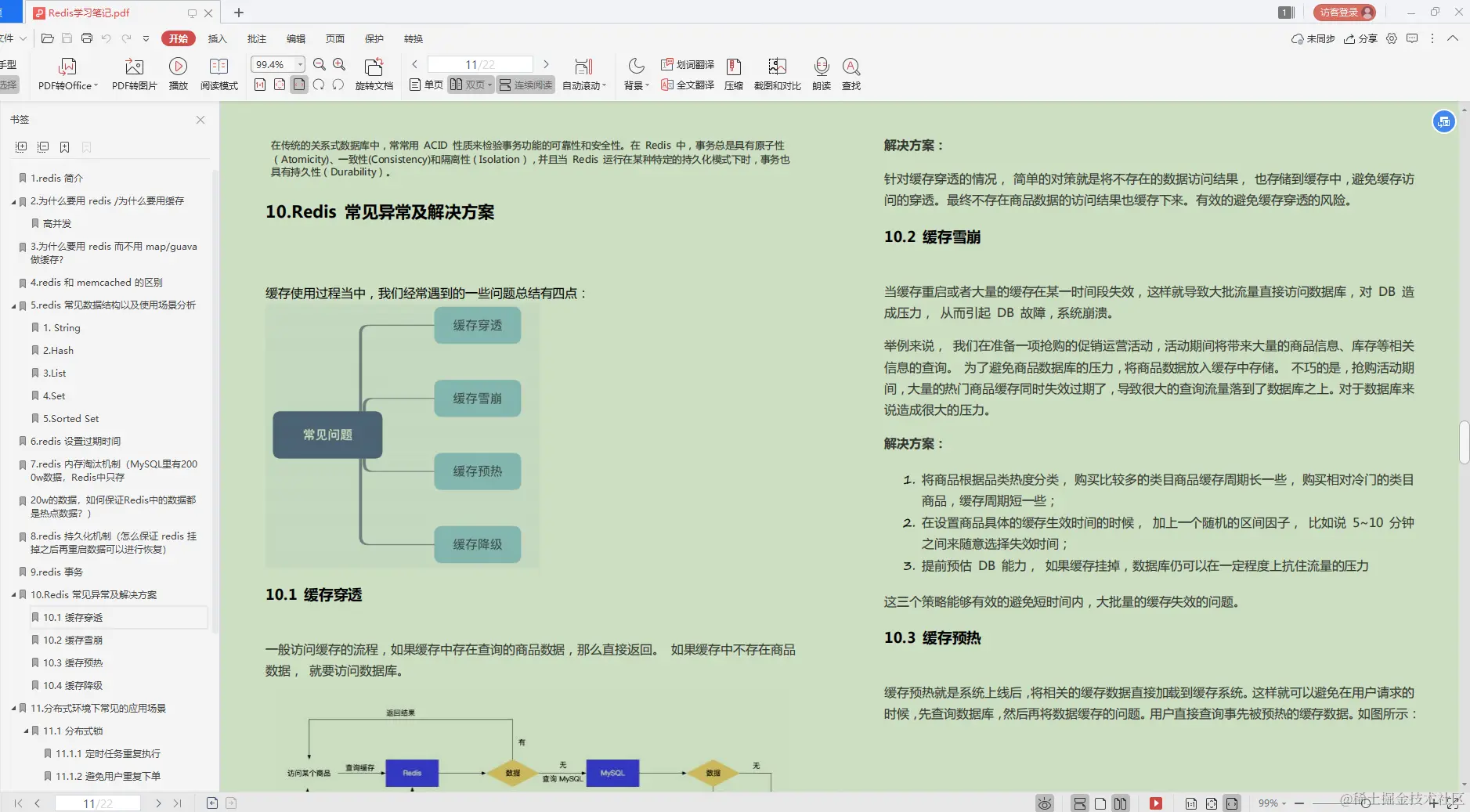Collapse the 11.1 分布式锁 bookmark node
The width and height of the screenshot is (1470, 812).
coord(27,731)
